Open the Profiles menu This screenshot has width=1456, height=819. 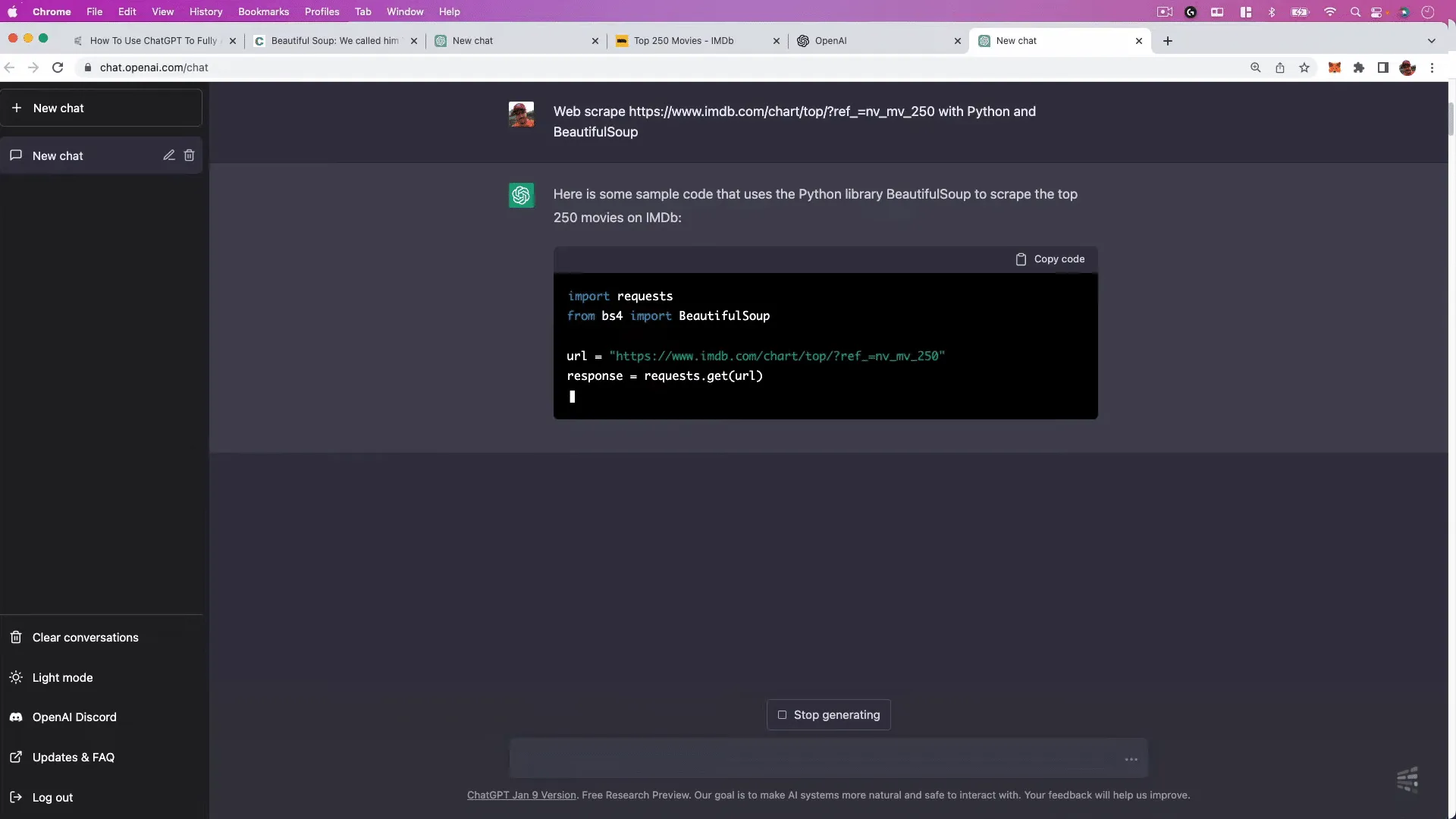322,11
